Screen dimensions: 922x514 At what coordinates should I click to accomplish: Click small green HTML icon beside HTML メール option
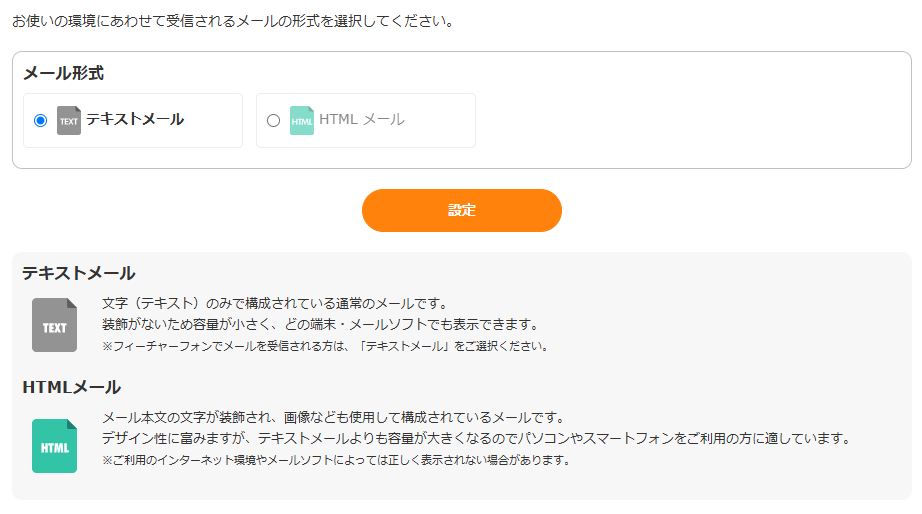[301, 120]
